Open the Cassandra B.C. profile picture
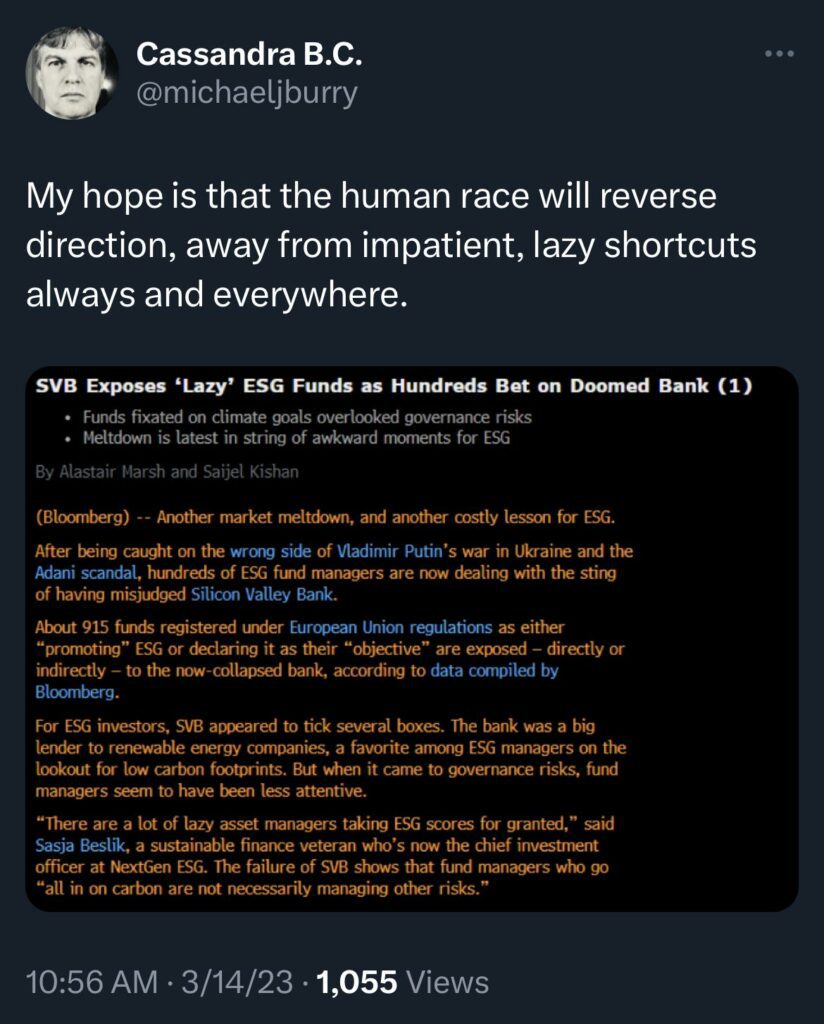This screenshot has width=824, height=1024. click(x=71, y=72)
